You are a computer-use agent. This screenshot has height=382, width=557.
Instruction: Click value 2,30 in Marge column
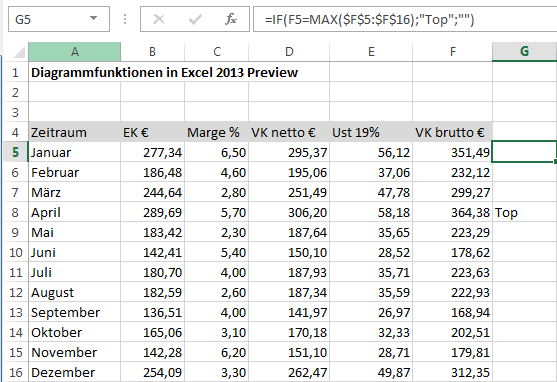(217, 232)
